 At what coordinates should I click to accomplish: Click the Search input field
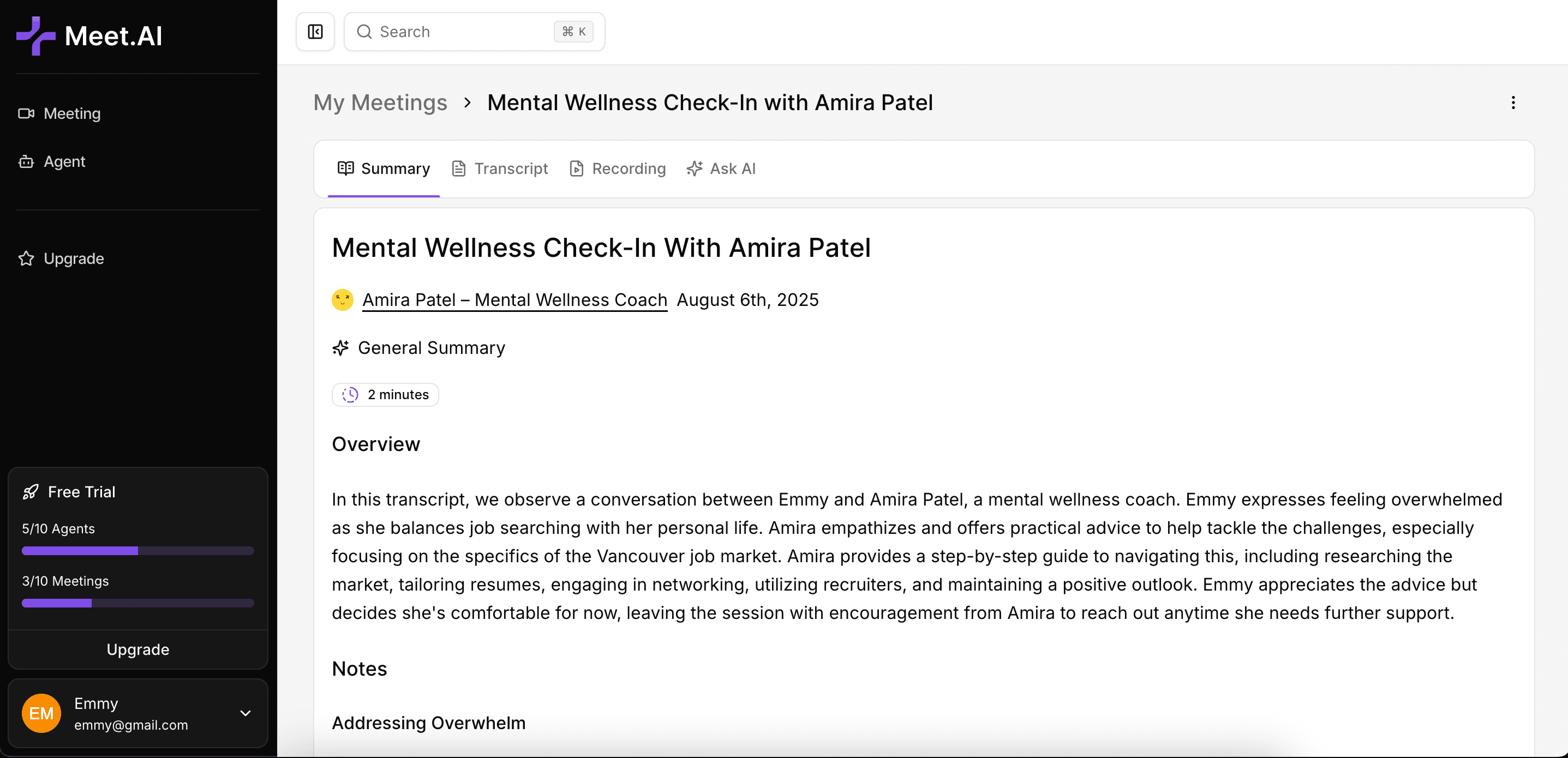(463, 32)
